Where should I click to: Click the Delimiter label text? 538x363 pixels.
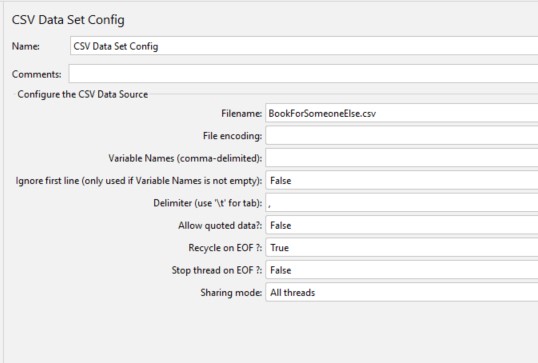coord(208,203)
